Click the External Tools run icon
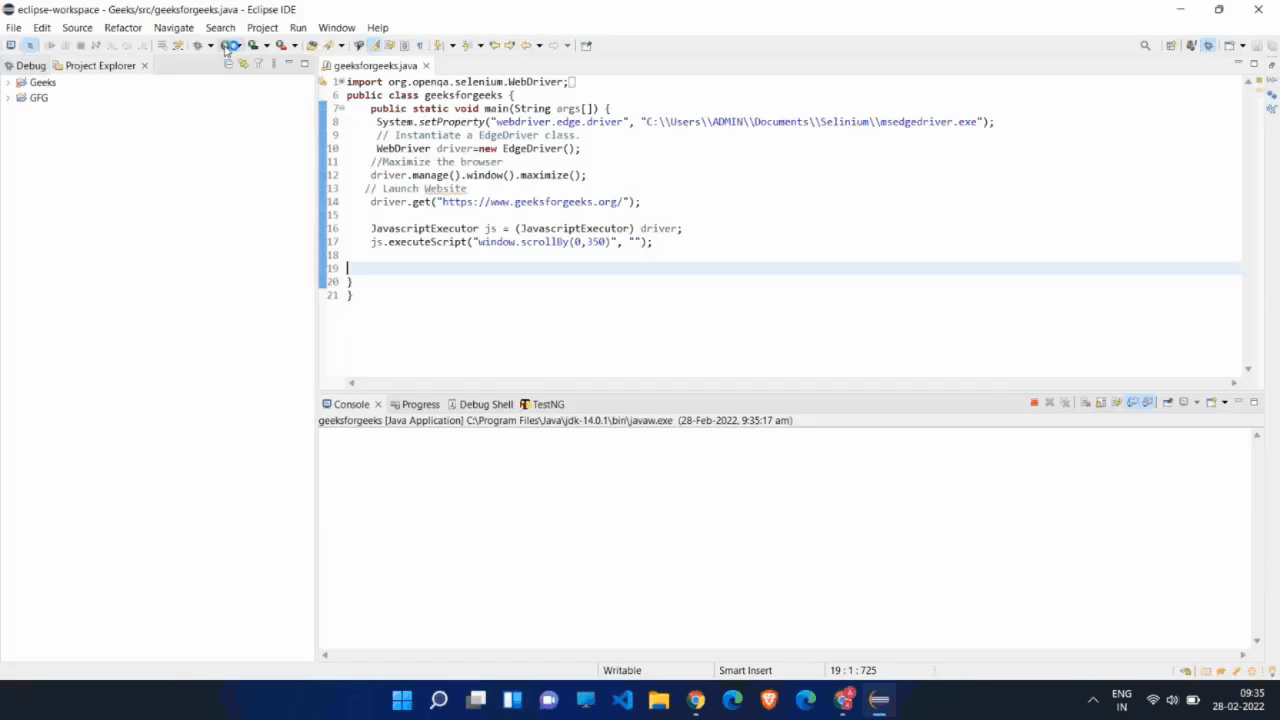The width and height of the screenshot is (1280, 720). [281, 45]
